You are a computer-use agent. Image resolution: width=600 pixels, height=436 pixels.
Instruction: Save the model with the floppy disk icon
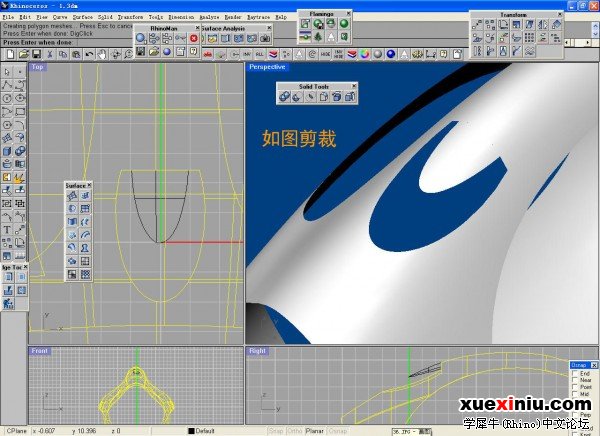pyautogui.click(x=36, y=54)
